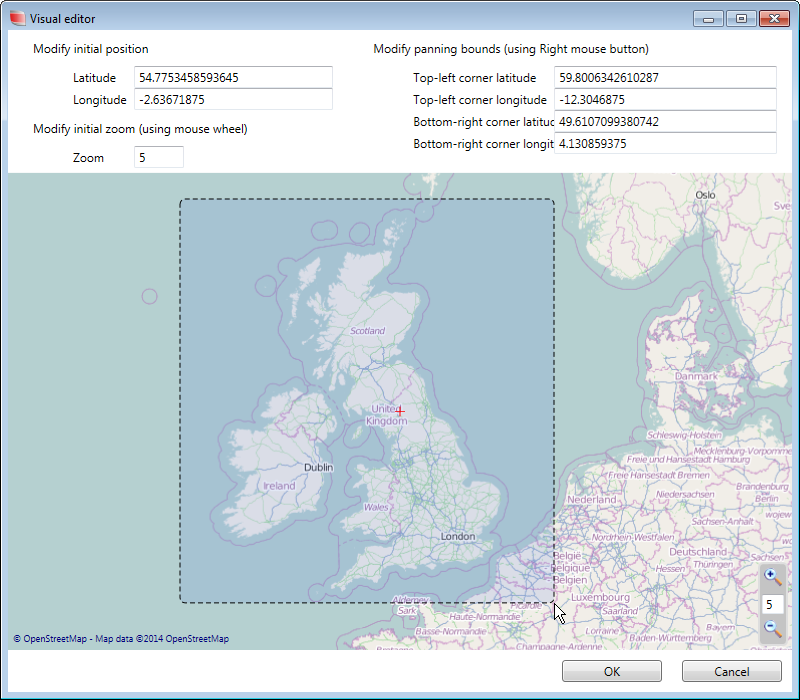The image size is (800, 700).
Task: Click the map zoom-out magnifier icon
Action: tap(772, 628)
